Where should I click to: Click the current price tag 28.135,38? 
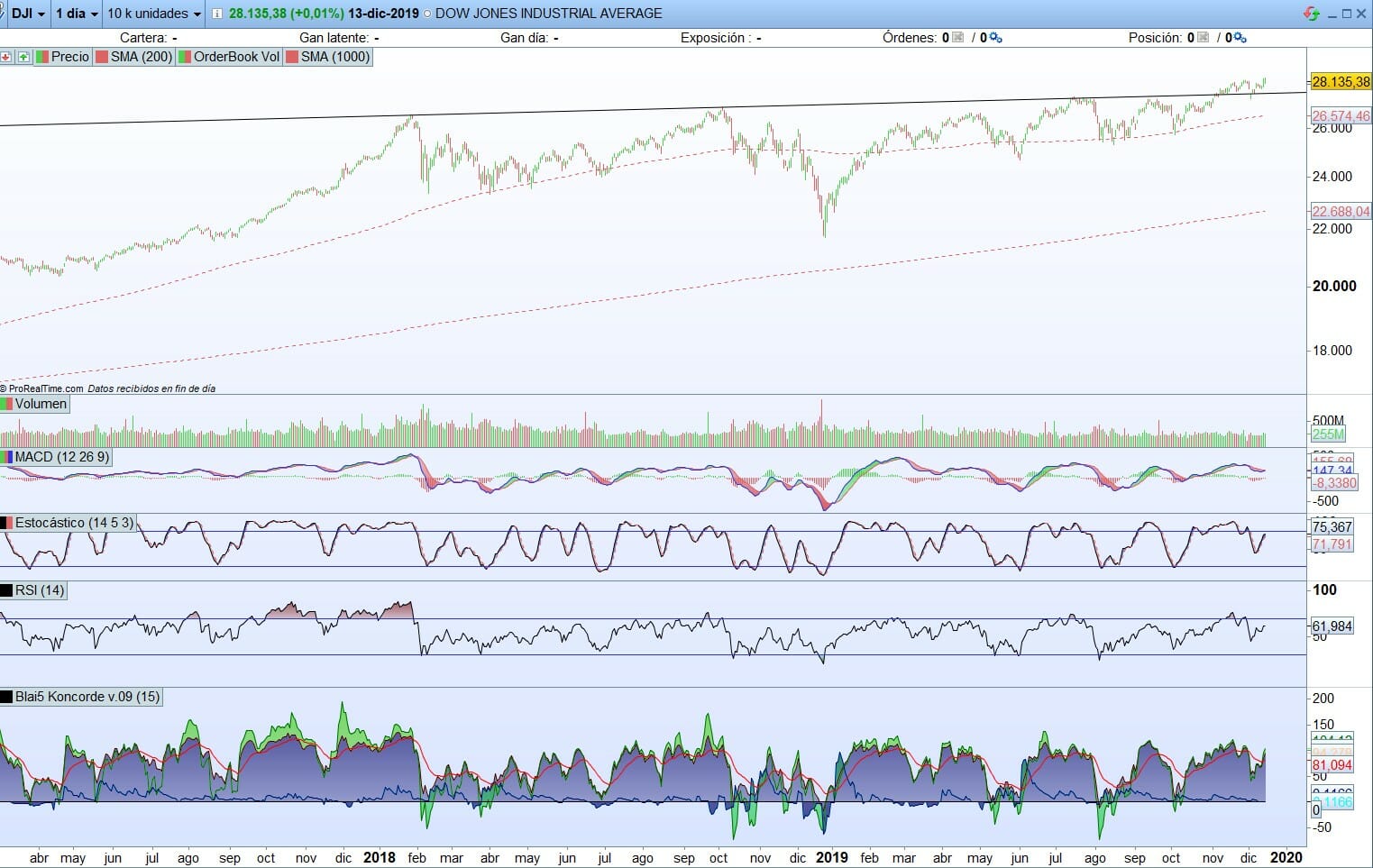coord(1341,82)
